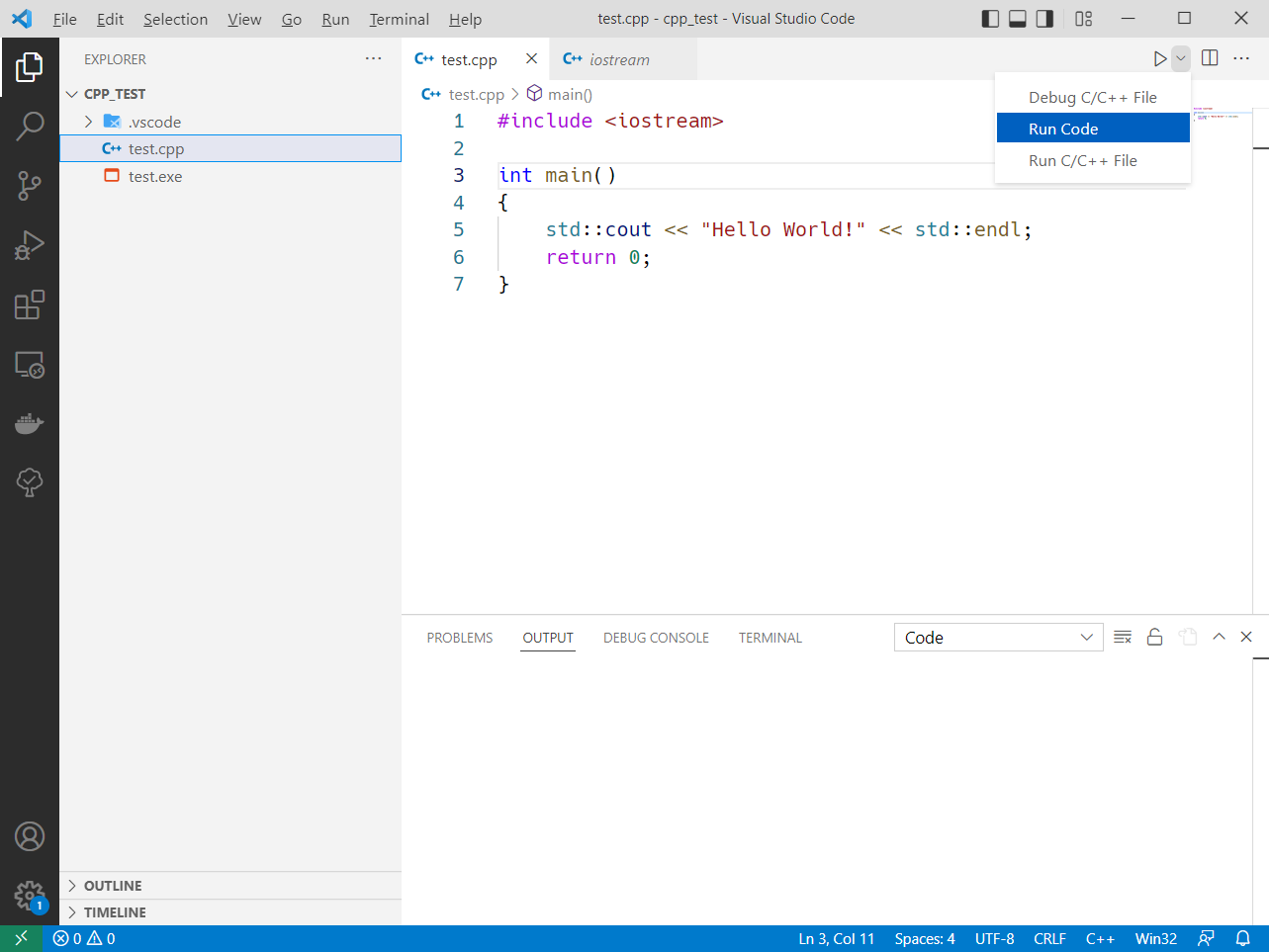1269x952 pixels.
Task: Click the remote window indicator in status bar
Action: 21,939
